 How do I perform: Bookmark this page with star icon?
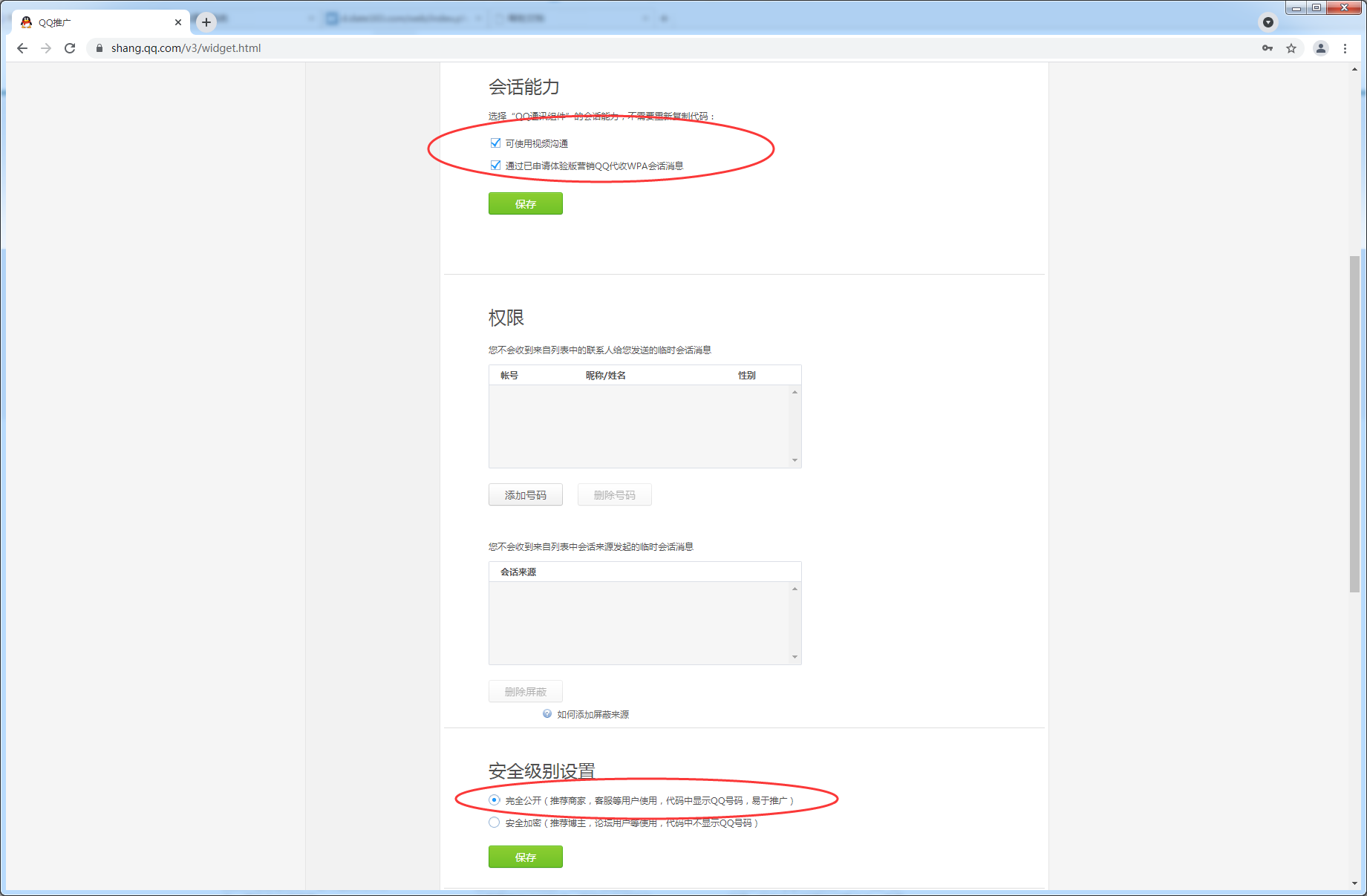pos(1291,48)
